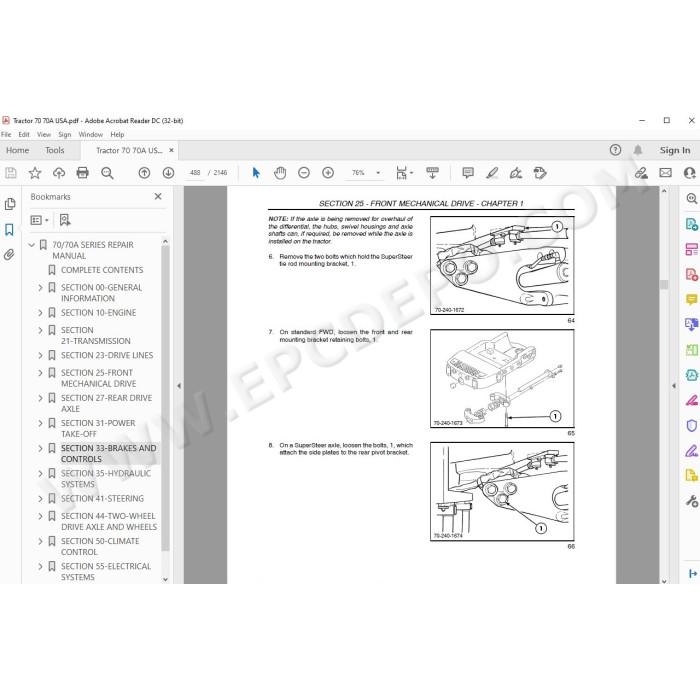Go to the previous page arrow
This screenshot has width=700, height=700.
(x=144, y=173)
